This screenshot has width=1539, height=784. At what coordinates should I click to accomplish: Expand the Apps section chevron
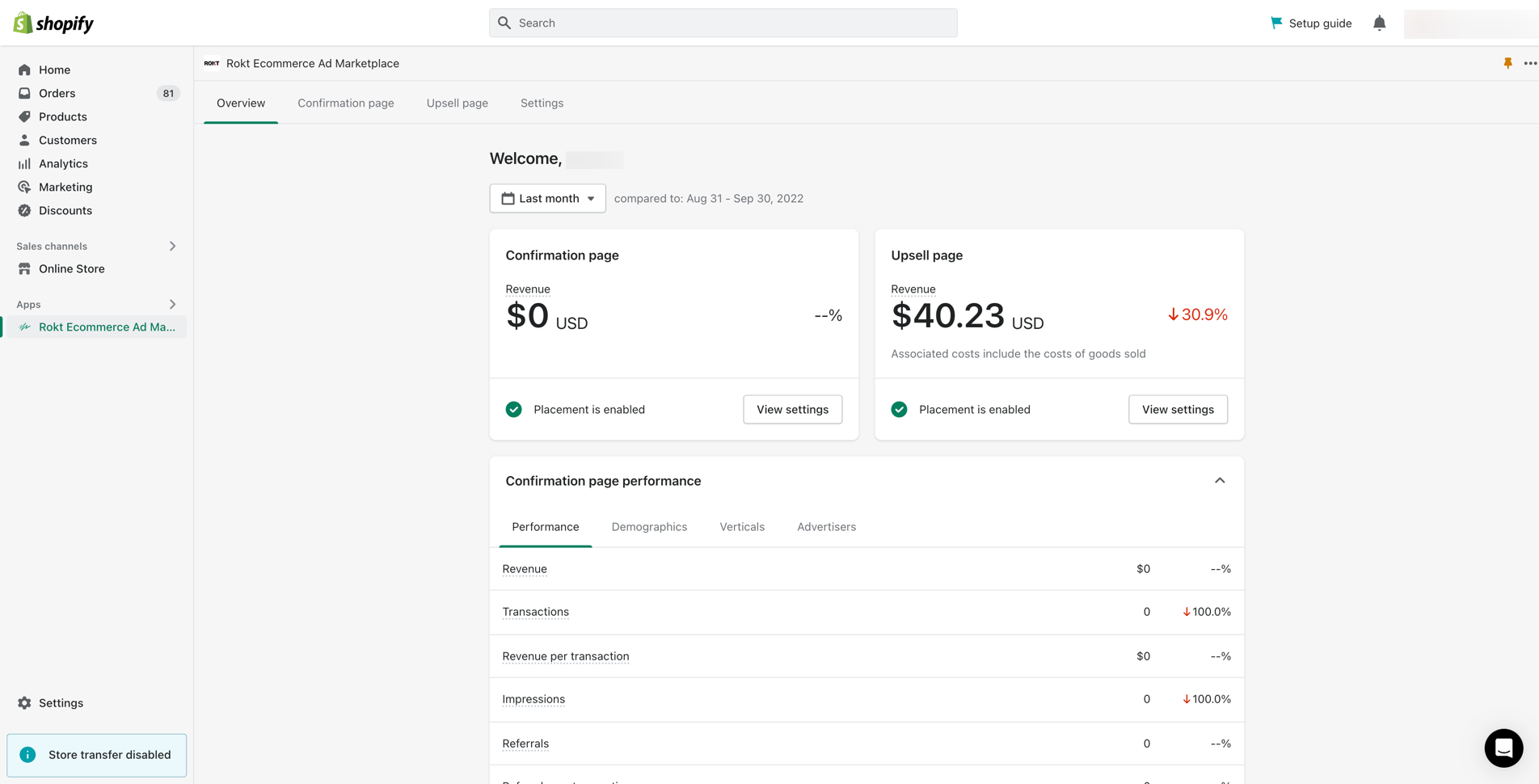pos(172,304)
